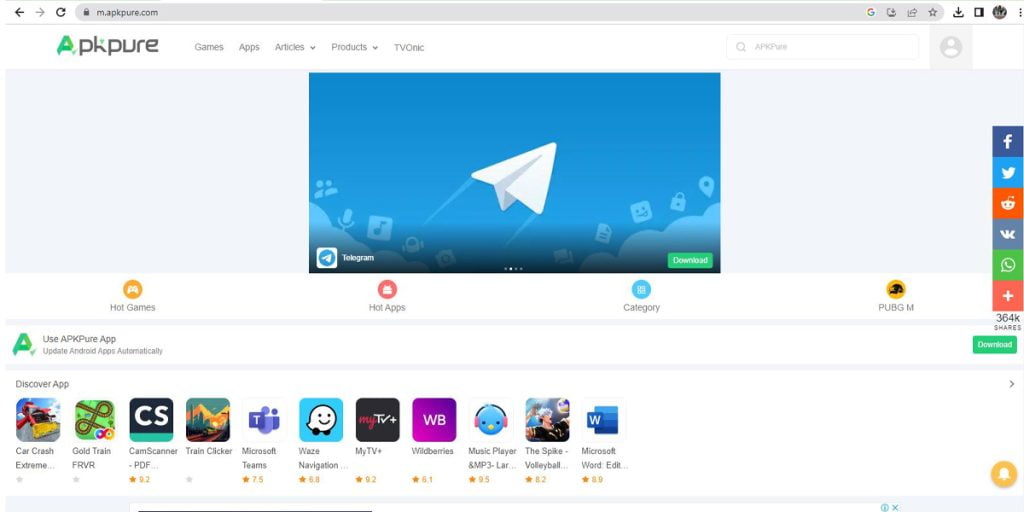Select the banner carousel dots
This screenshot has height=512, width=1024.
pyautogui.click(x=513, y=268)
